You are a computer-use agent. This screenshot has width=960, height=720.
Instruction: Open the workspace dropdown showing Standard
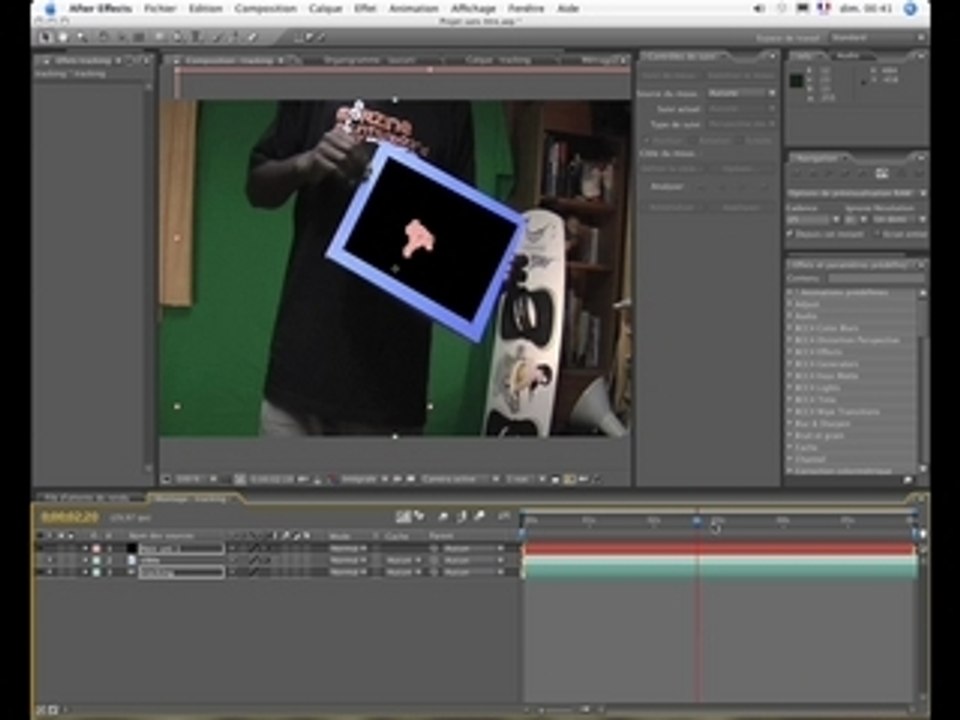coord(877,38)
